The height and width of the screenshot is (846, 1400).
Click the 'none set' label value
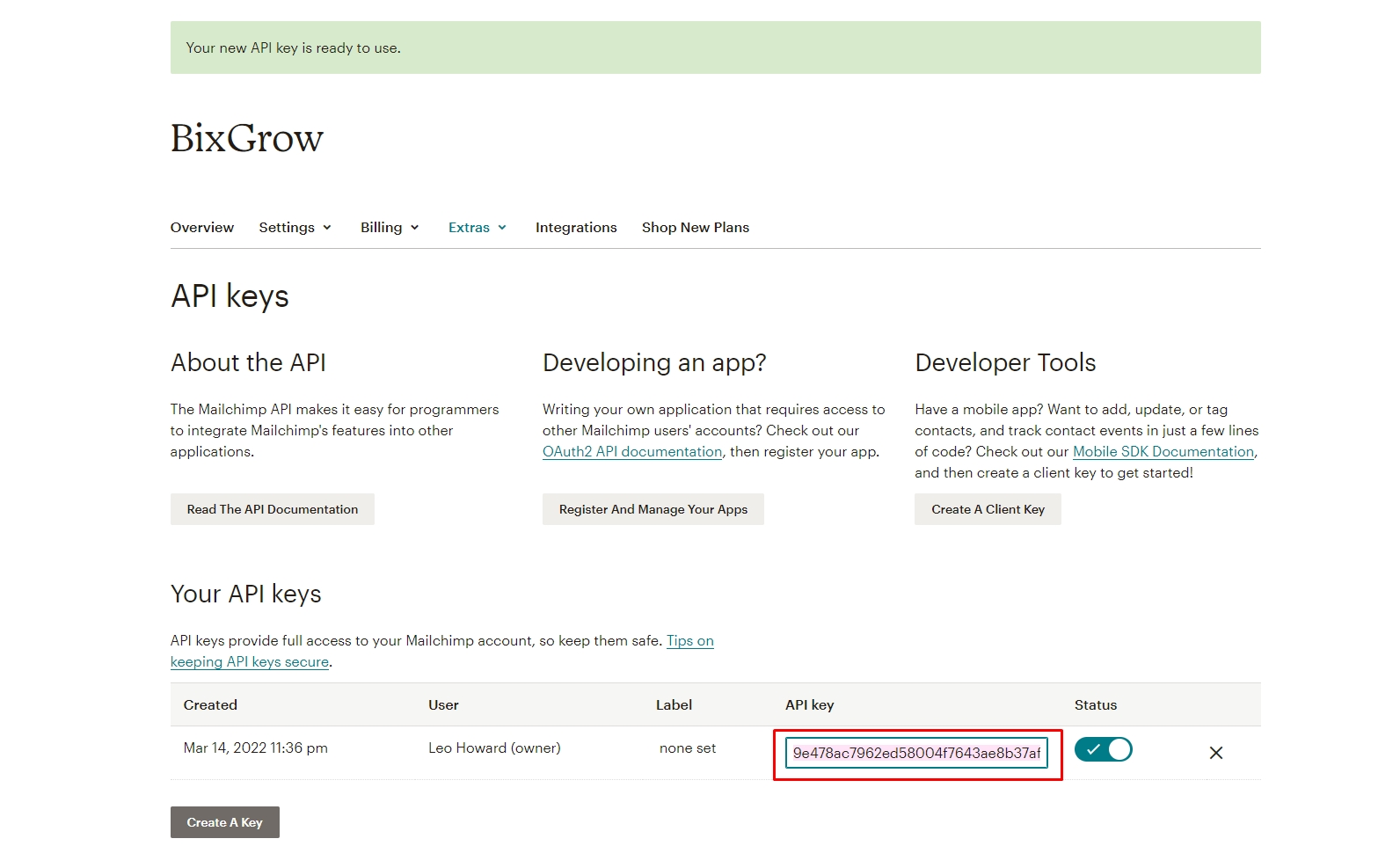coord(688,748)
